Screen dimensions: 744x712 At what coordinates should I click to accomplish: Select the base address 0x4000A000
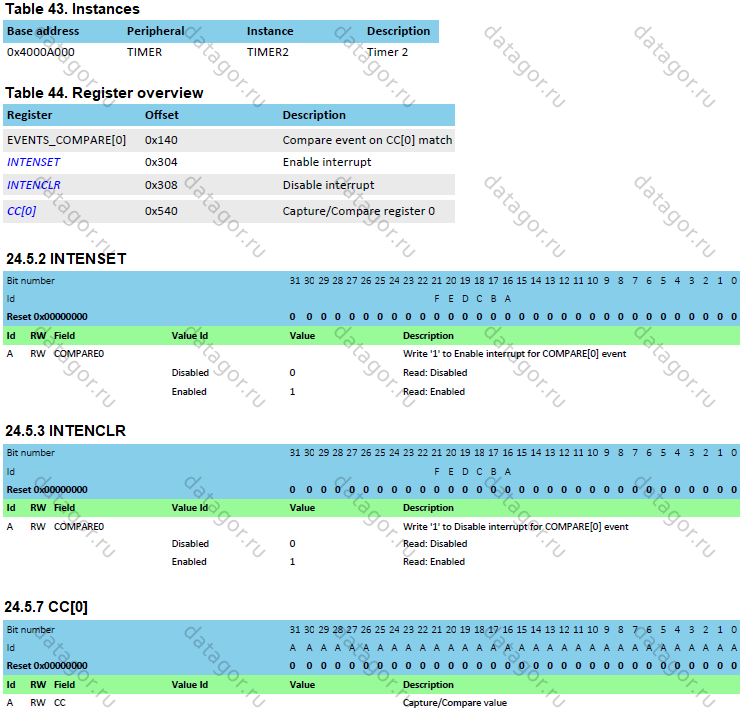(41, 52)
